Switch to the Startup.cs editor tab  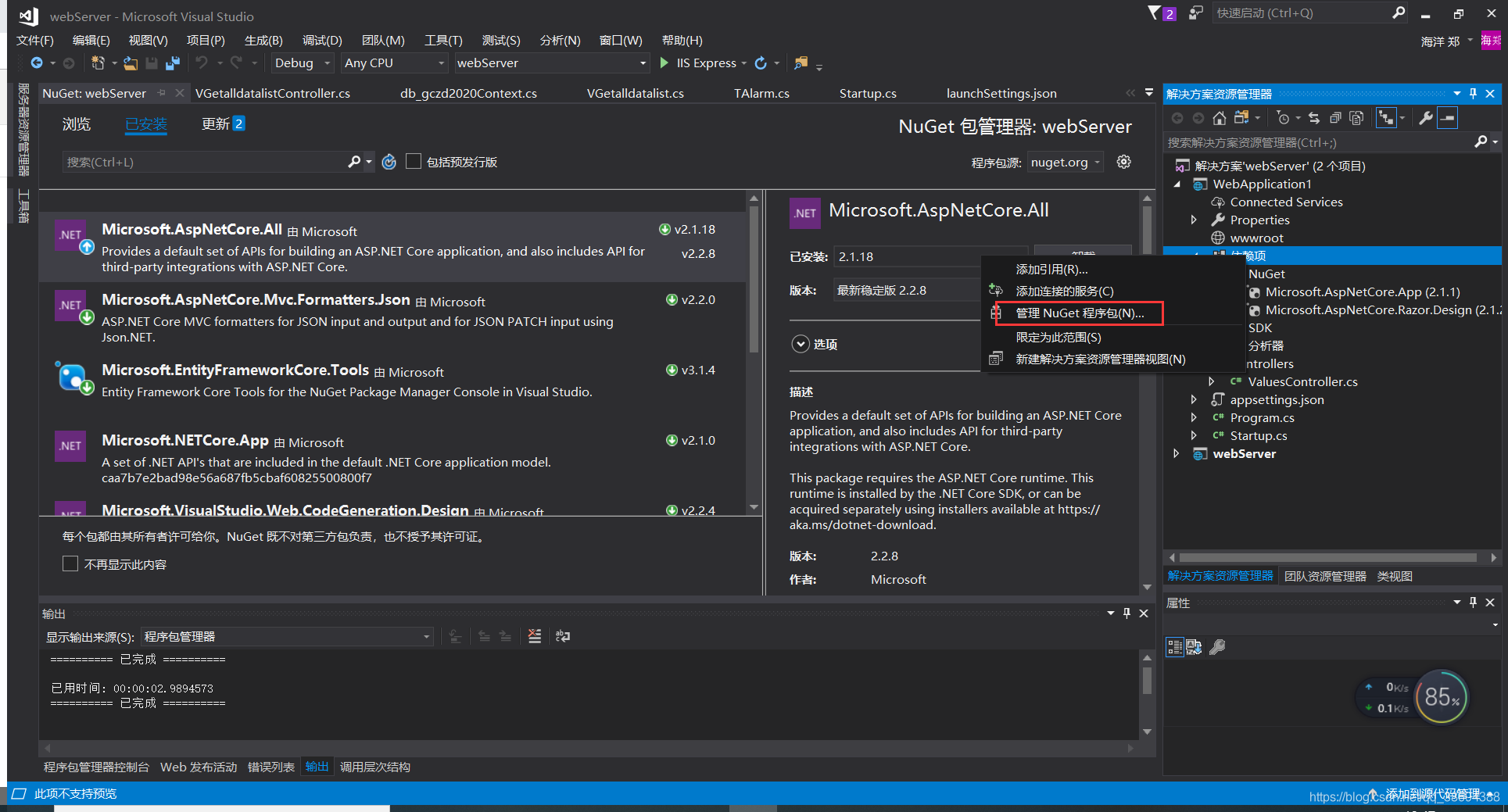(x=868, y=93)
